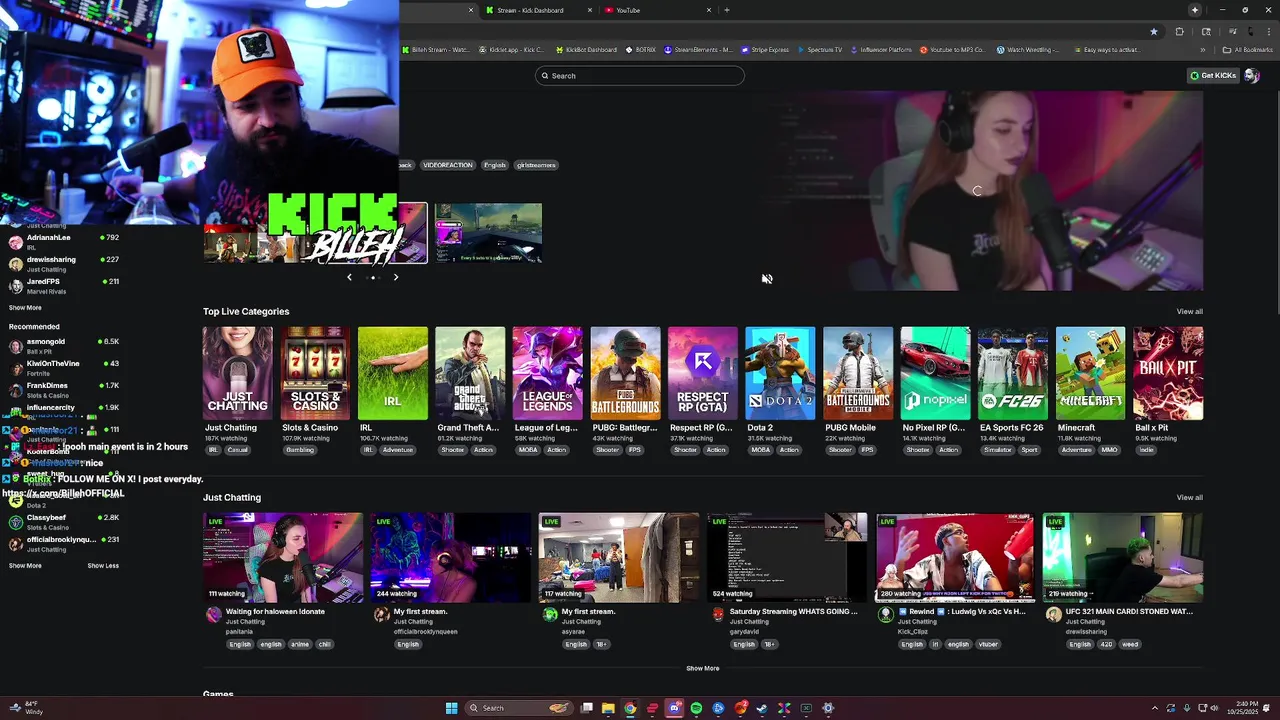Open drewissharing's channel in the sidebar
Screen dimensions: 1280x720
pyautogui.click(x=64, y=264)
